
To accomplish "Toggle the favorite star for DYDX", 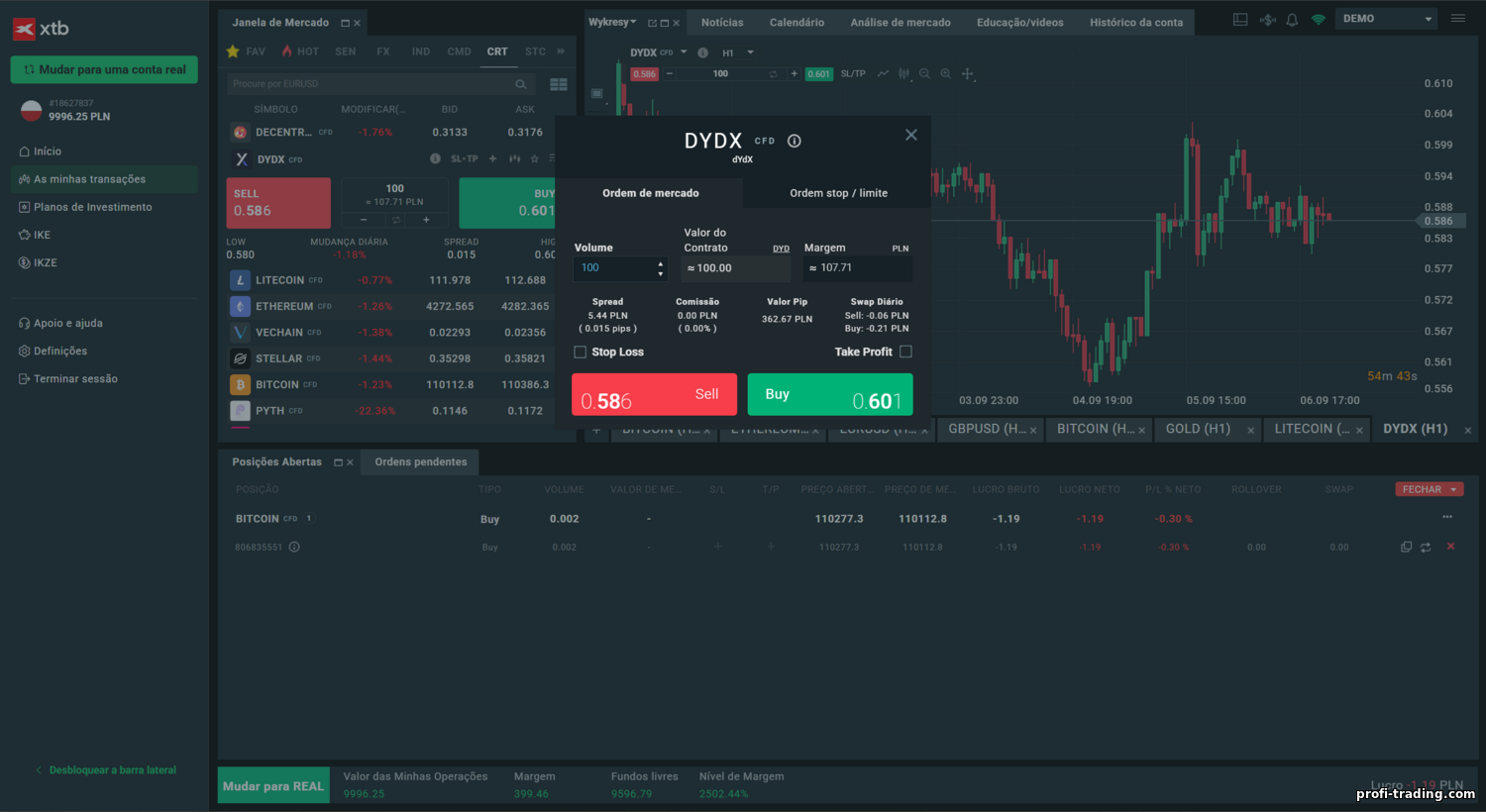I will tap(535, 158).
